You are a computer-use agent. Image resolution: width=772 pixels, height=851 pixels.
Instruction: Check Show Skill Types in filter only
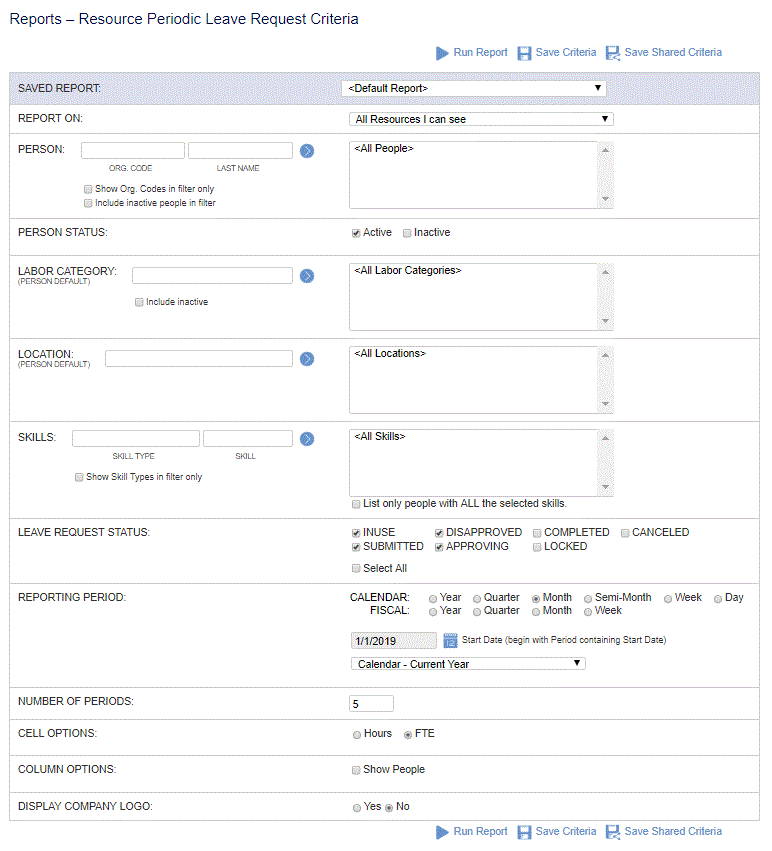(x=79, y=477)
